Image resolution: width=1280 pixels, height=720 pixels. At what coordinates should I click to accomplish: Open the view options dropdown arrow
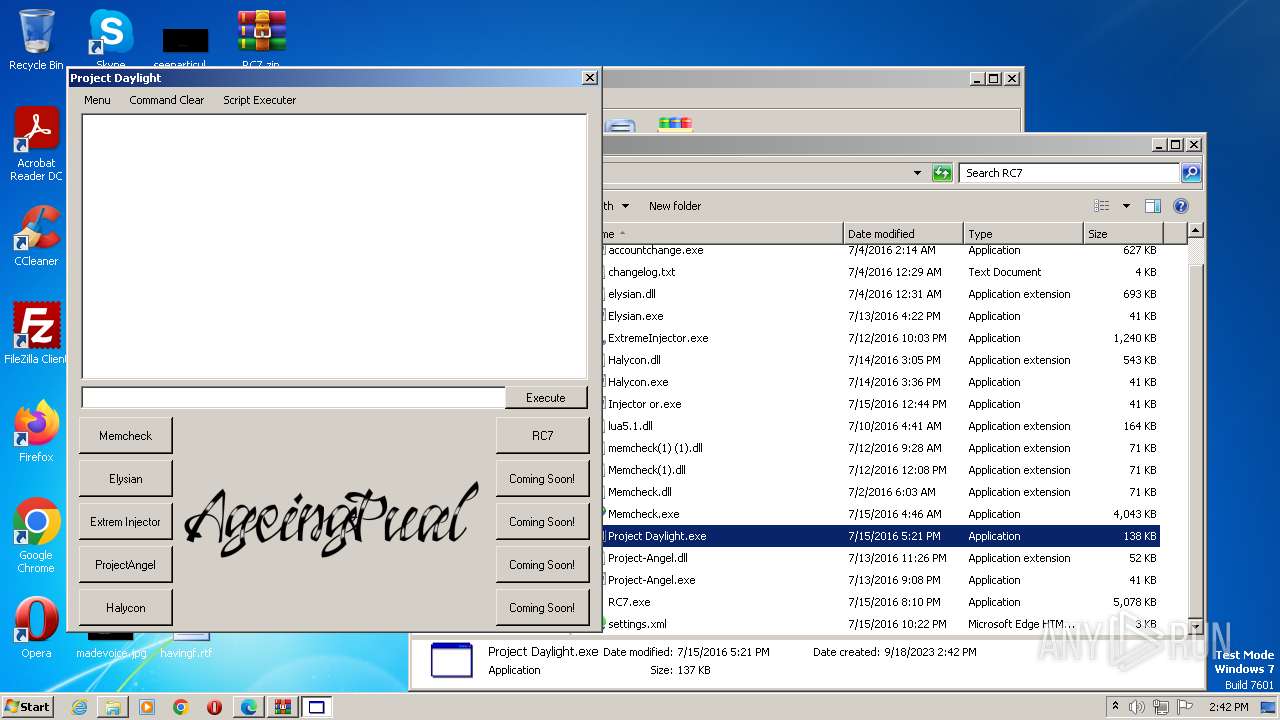click(x=1125, y=206)
